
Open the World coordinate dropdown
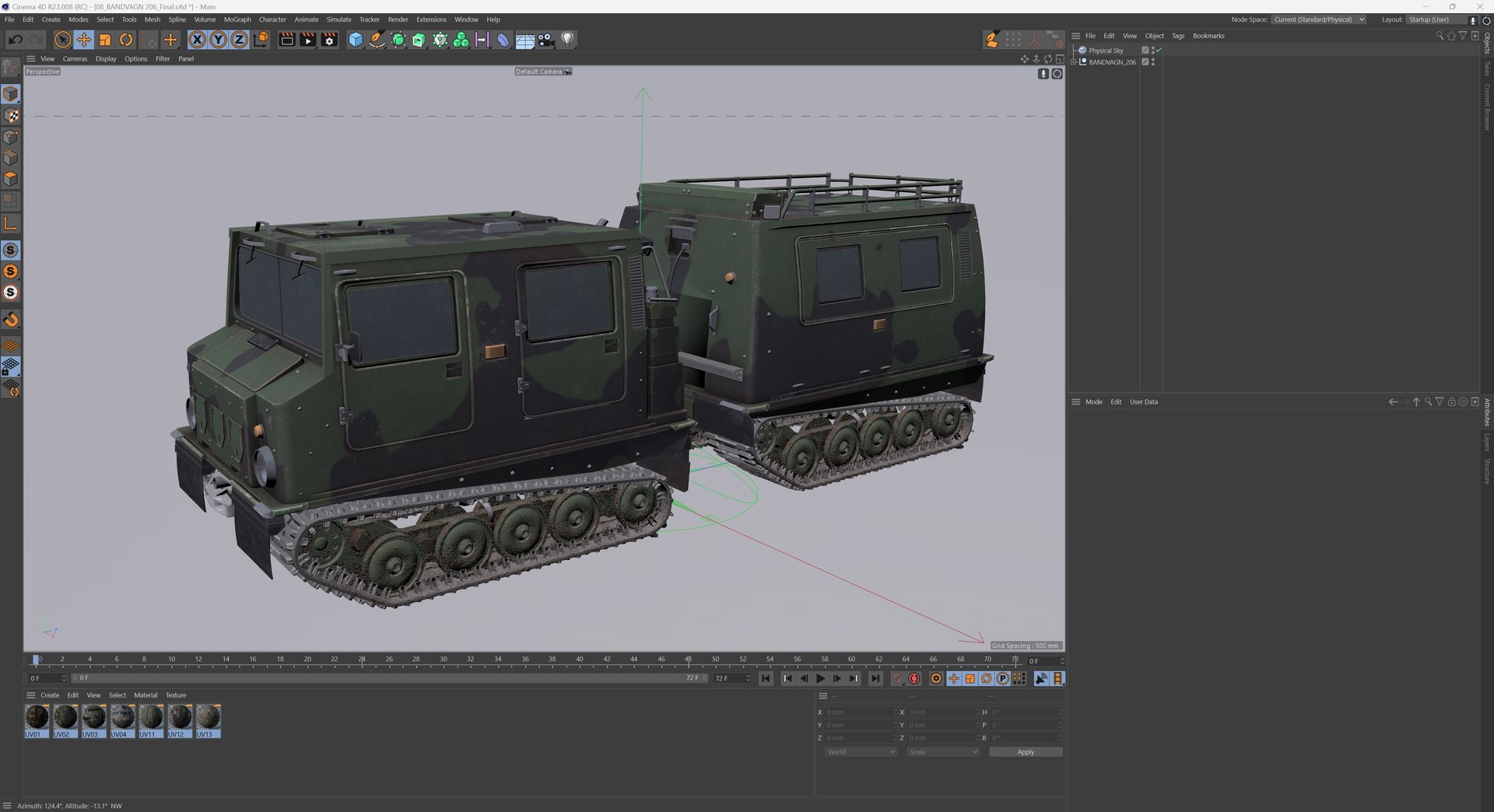[x=861, y=752]
